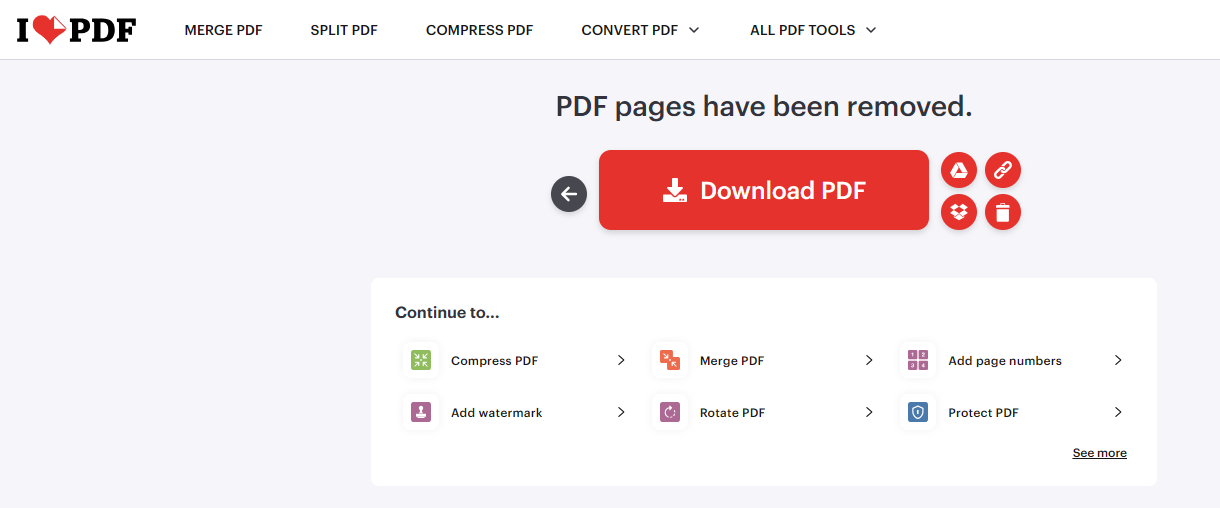Screen dimensions: 1220x508
Task: Click the chevron beside Protect PDF
Action: [1118, 412]
